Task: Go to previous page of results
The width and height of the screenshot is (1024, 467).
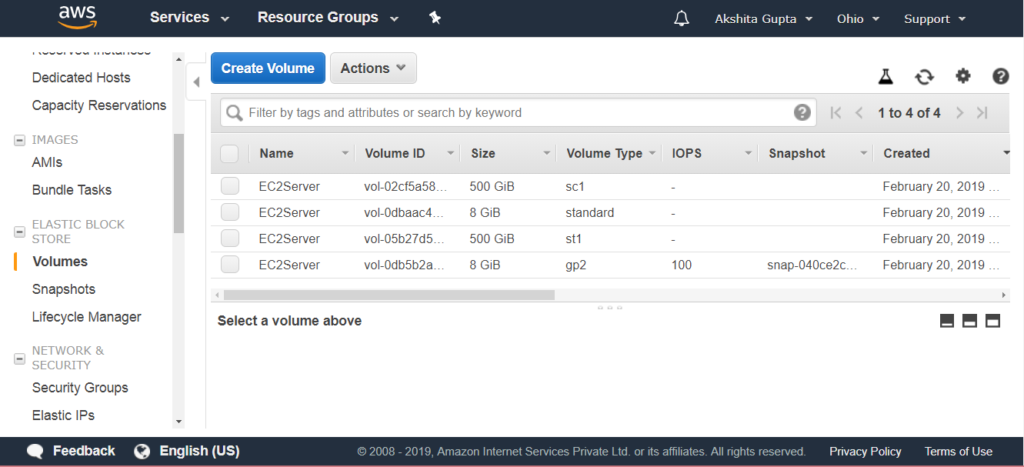Action: [859, 113]
